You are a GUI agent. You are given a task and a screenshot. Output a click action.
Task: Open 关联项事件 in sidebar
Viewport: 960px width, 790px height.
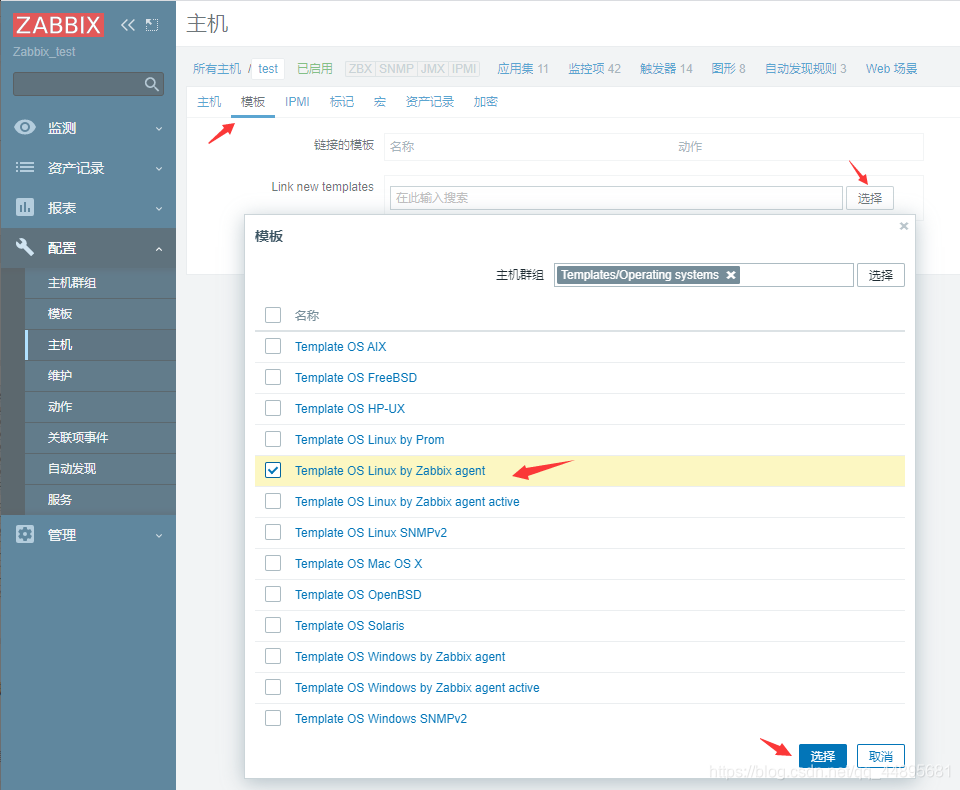tap(78, 437)
